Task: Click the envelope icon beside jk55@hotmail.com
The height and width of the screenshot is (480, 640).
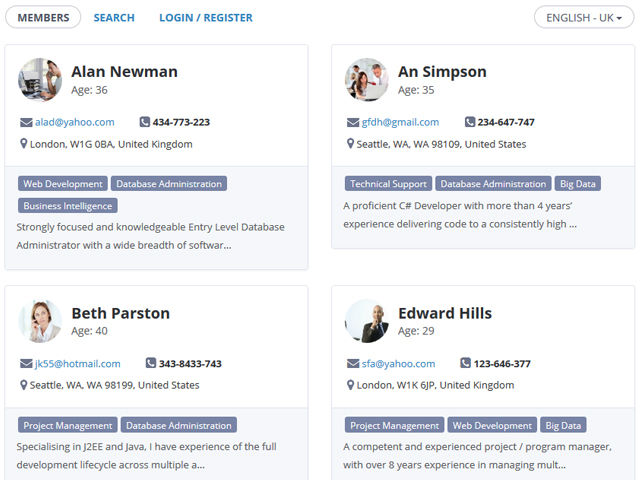Action: pyautogui.click(x=26, y=363)
